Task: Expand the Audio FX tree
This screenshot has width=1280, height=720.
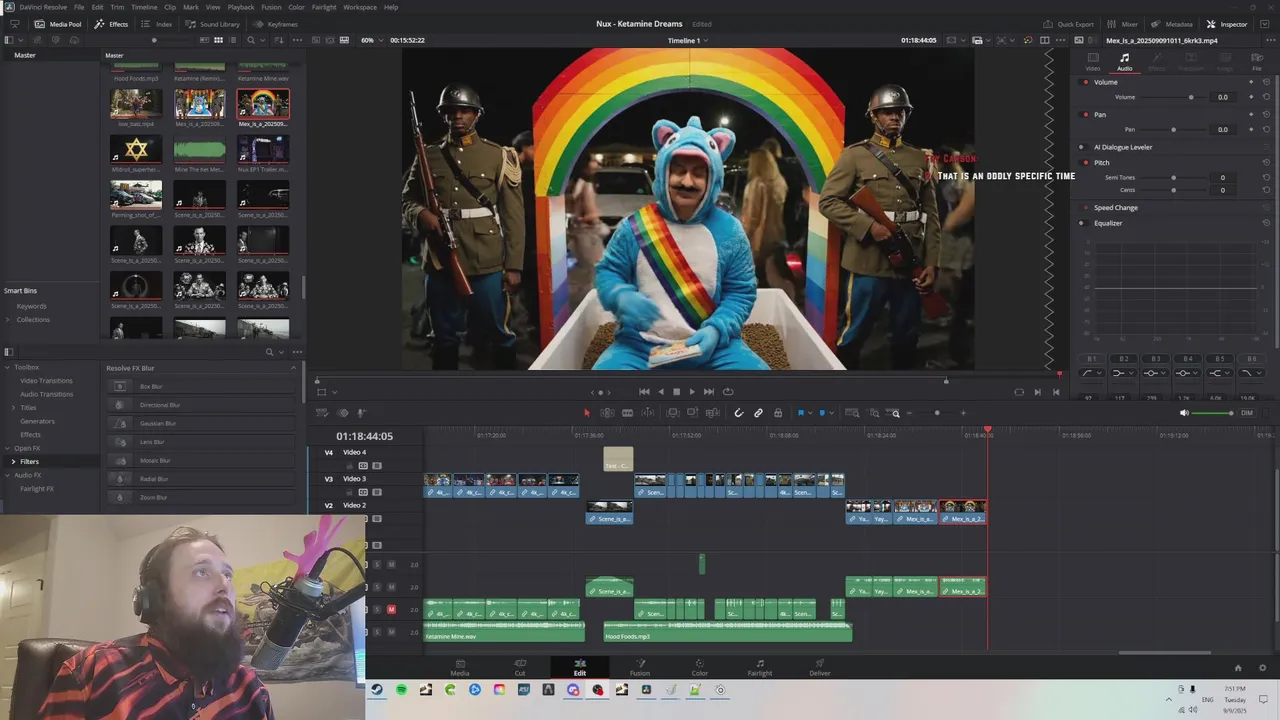Action: pos(8,475)
